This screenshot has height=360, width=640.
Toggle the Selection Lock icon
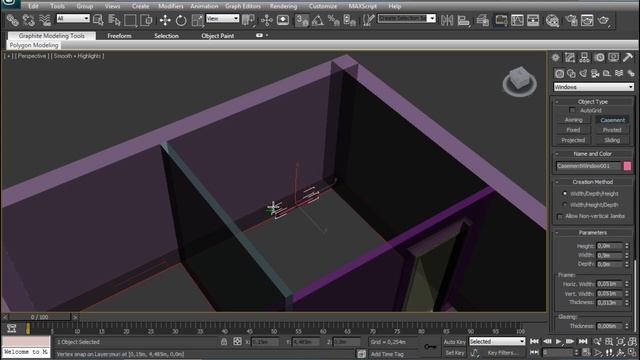pos(224,342)
